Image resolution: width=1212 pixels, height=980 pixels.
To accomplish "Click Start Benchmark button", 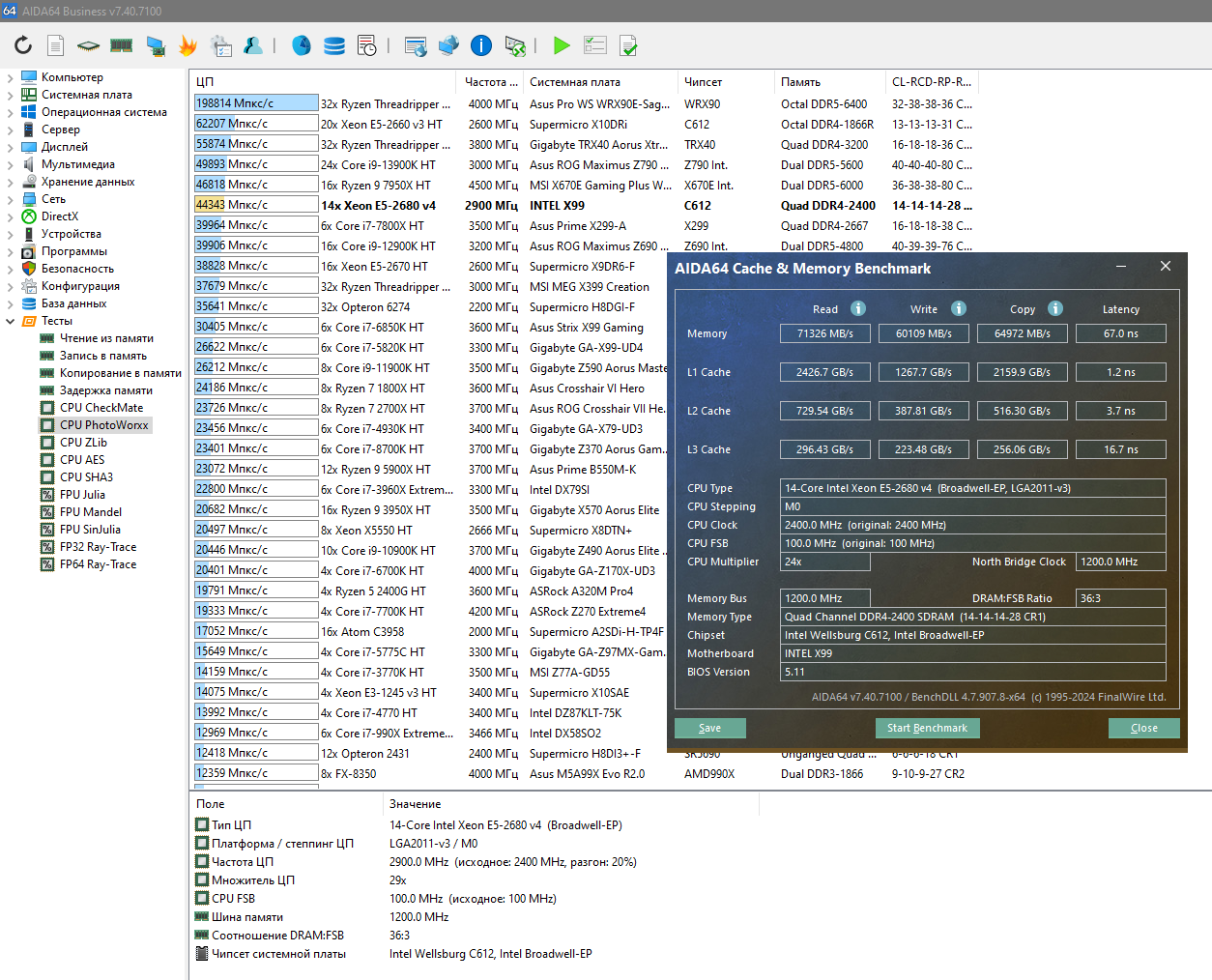I will (x=927, y=728).
